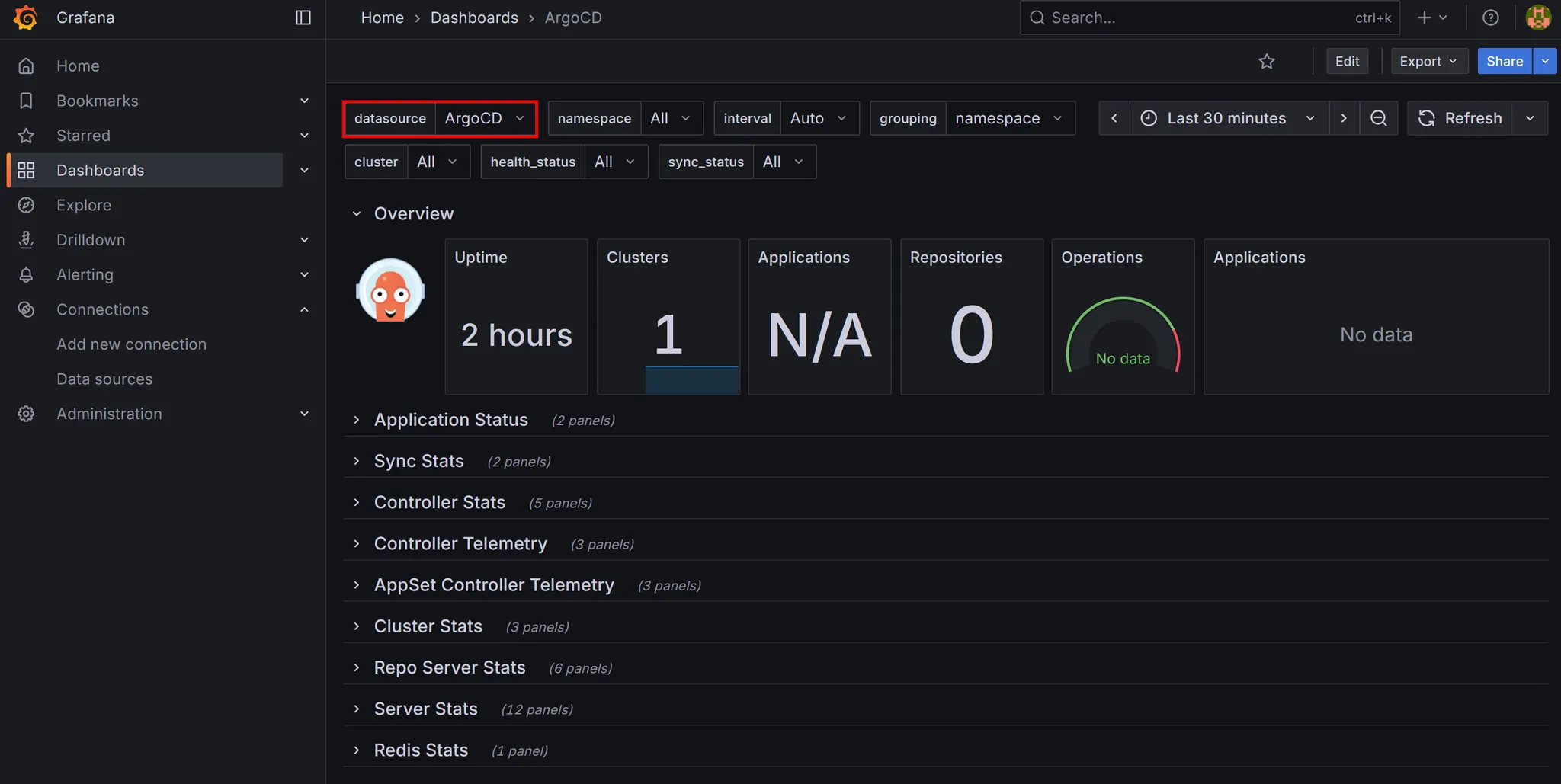The image size is (1561, 784).
Task: Expand the Server Stats row
Action: pyautogui.click(x=356, y=709)
